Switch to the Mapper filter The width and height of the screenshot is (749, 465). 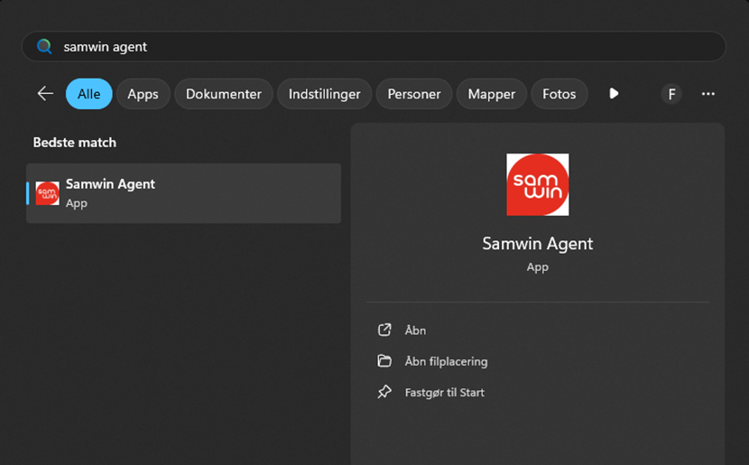[492, 94]
